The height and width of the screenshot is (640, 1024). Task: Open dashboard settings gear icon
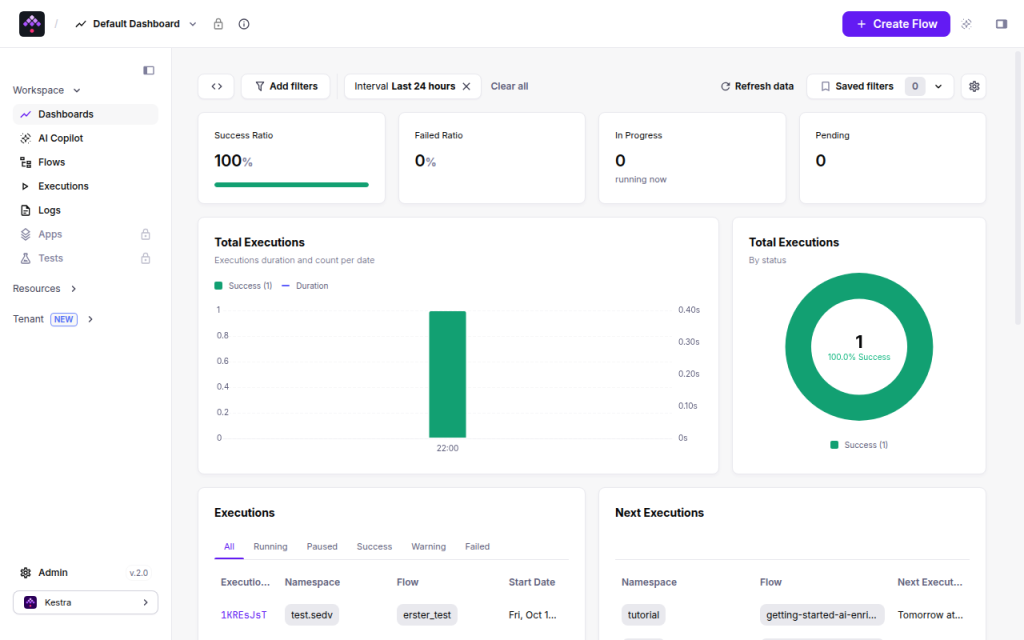coord(974,86)
